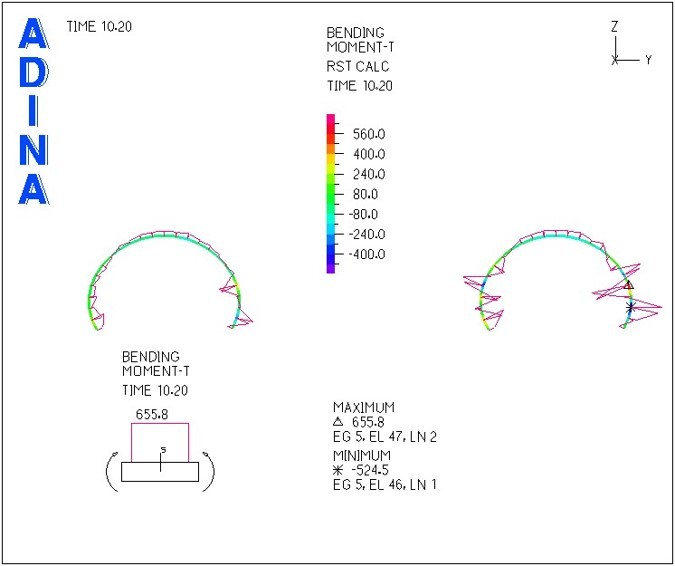Image resolution: width=675 pixels, height=566 pixels.
Task: Click the star symbol beside -524.5 under MINIMUM
Action: (337, 470)
